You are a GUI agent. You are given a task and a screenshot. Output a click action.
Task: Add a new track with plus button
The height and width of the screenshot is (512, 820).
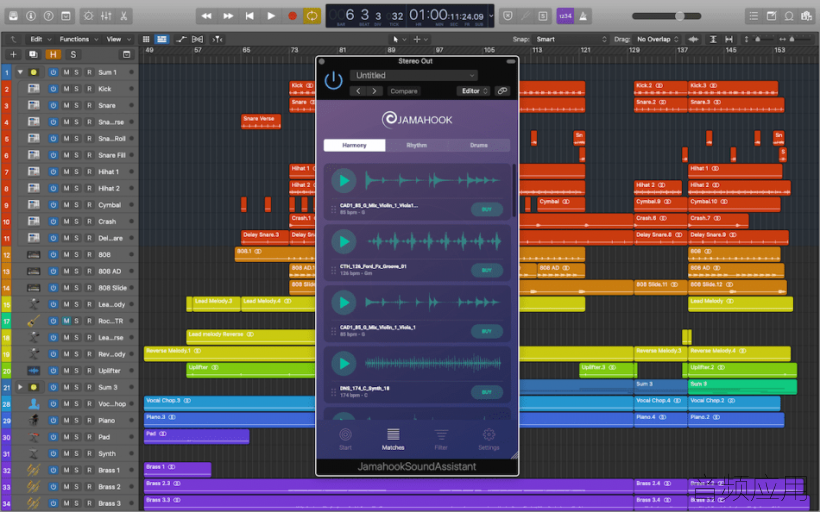13,54
